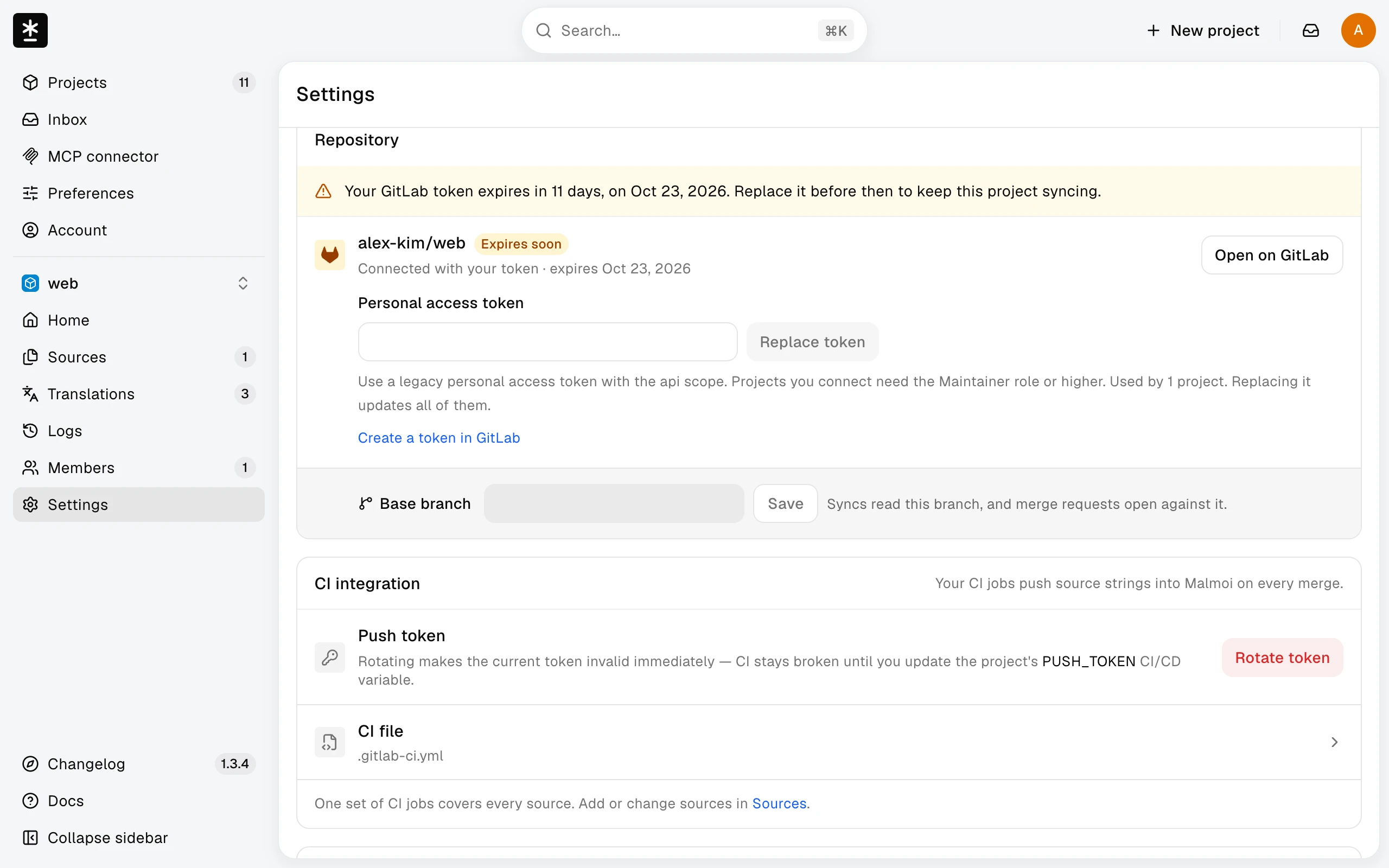Click the Expires soon badge
The width and height of the screenshot is (1389, 868).
click(521, 244)
